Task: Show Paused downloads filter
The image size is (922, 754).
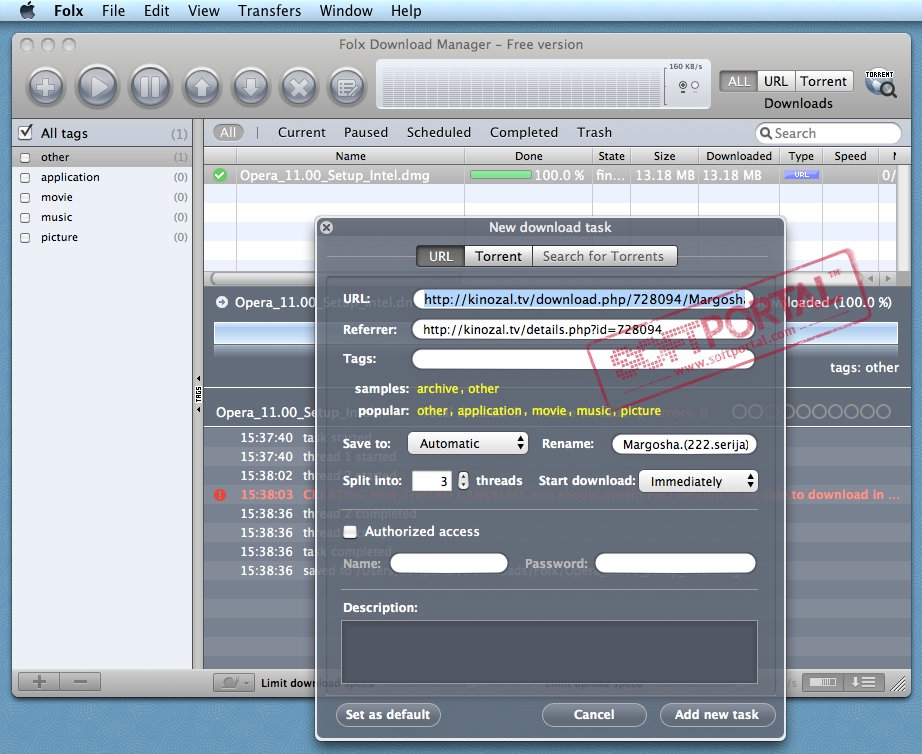Action: [366, 132]
